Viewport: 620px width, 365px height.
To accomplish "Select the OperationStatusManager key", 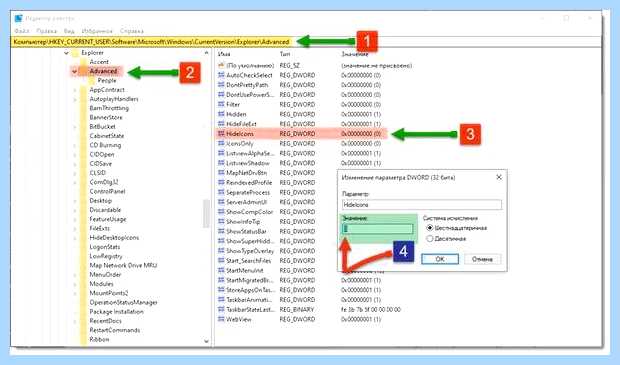I will click(x=123, y=302).
